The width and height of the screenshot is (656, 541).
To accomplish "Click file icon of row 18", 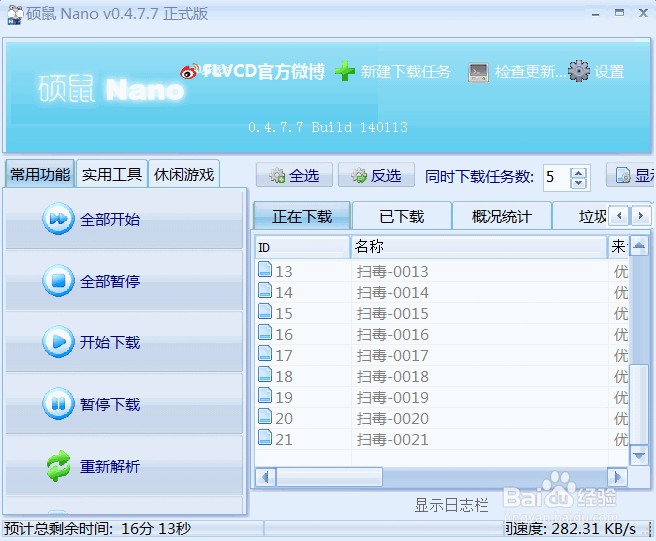I will pyautogui.click(x=265, y=374).
